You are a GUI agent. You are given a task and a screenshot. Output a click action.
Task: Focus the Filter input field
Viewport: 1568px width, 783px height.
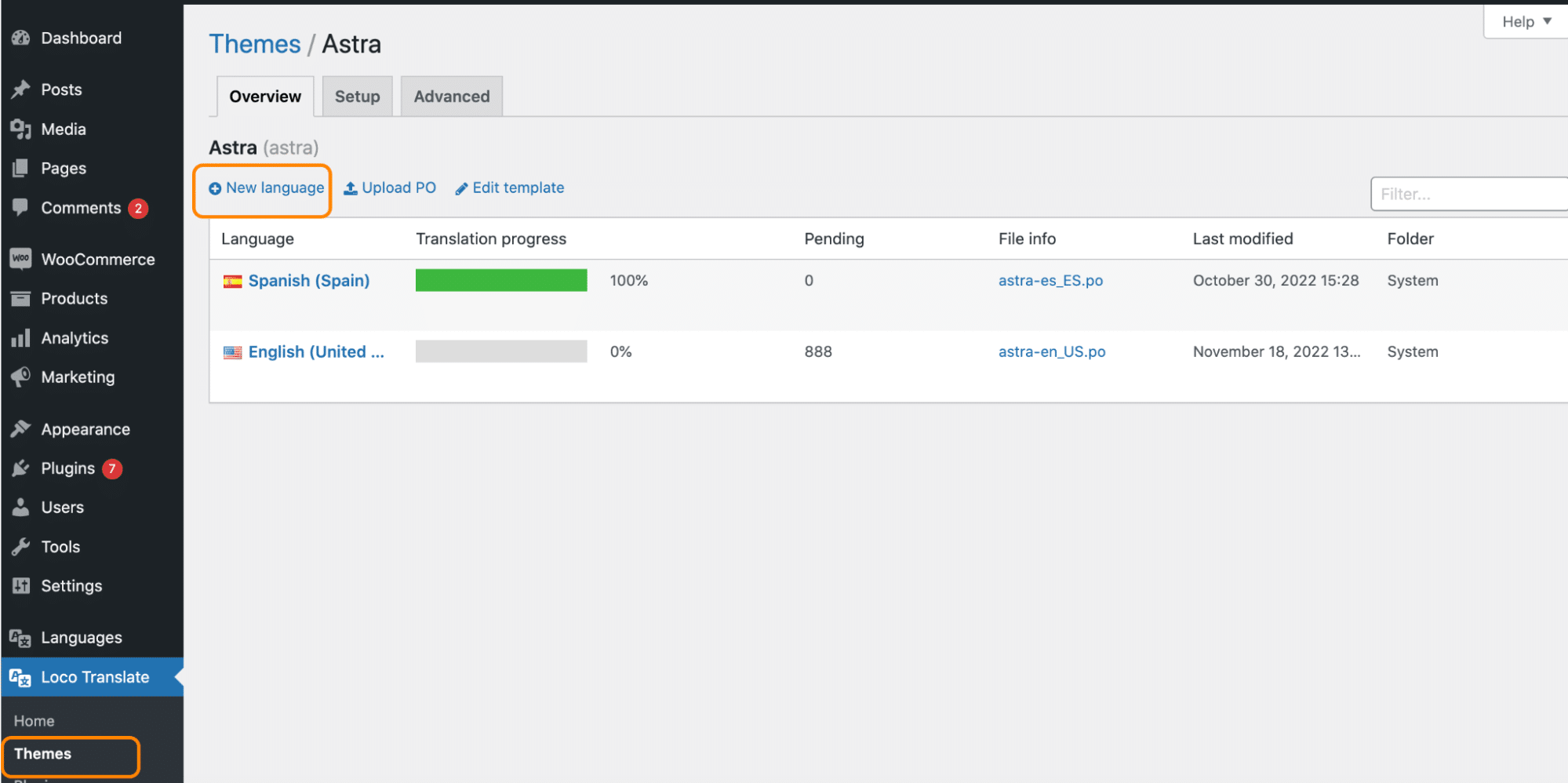click(1469, 194)
